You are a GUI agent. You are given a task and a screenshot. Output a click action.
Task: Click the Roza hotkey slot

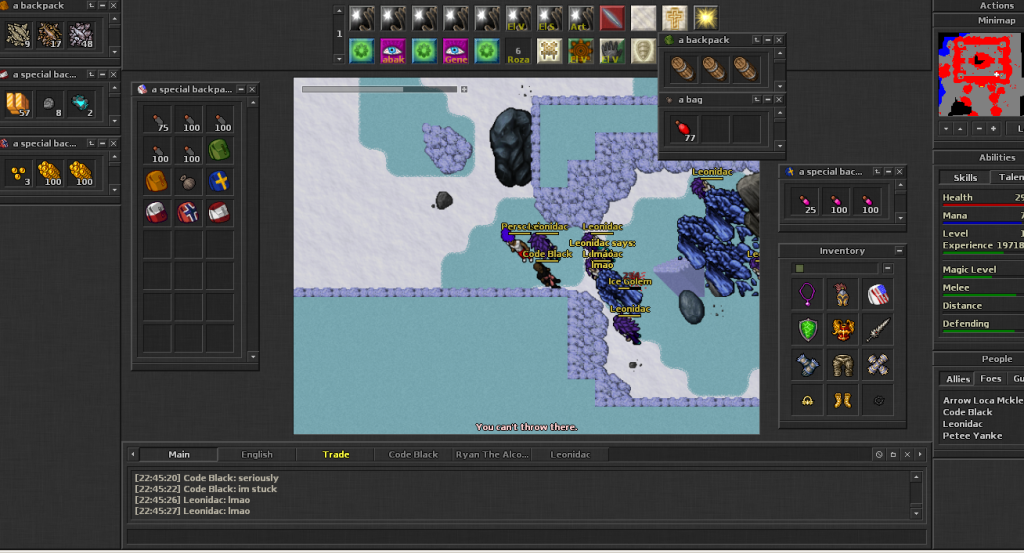click(518, 51)
